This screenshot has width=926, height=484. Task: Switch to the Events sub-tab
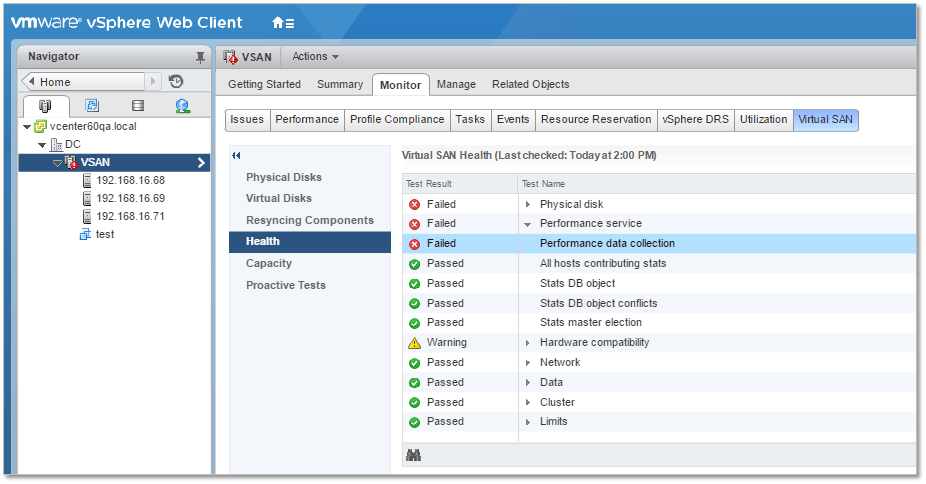(x=513, y=120)
